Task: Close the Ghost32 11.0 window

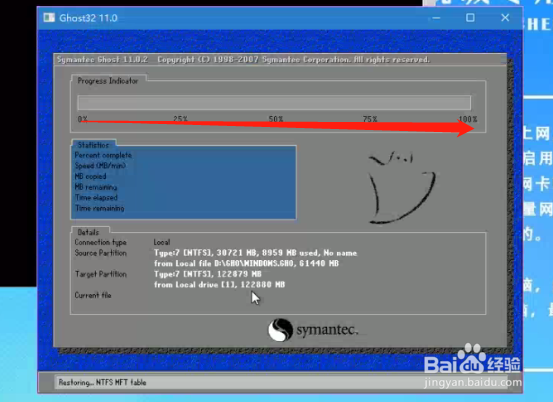Action: pyautogui.click(x=505, y=18)
